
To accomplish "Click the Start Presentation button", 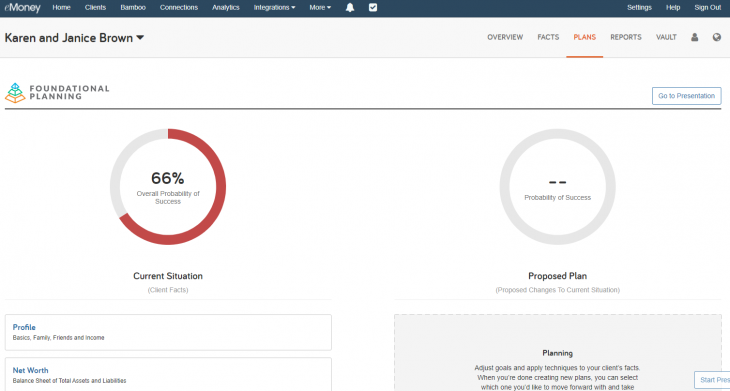I will coord(712,380).
